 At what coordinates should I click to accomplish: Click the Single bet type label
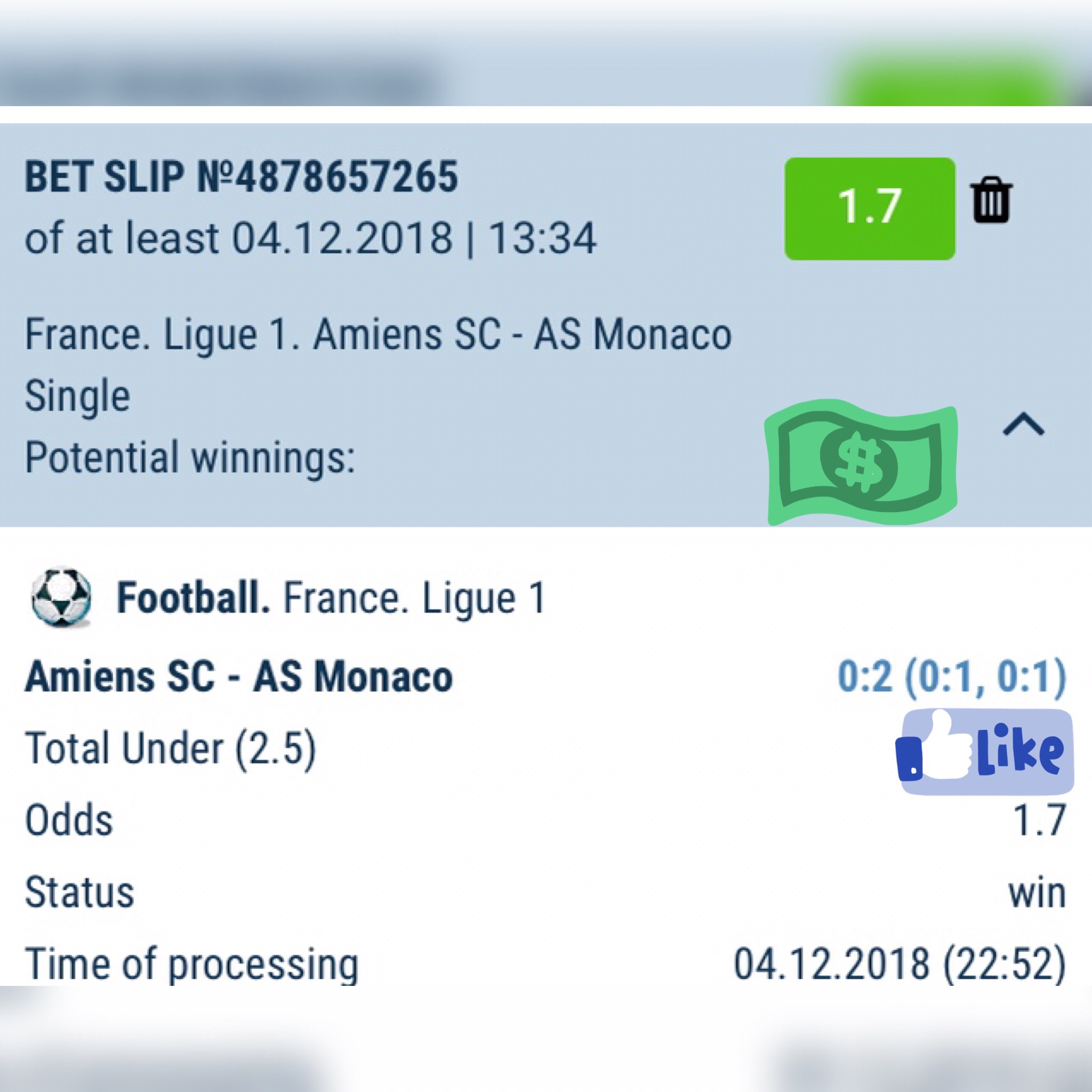tap(77, 396)
